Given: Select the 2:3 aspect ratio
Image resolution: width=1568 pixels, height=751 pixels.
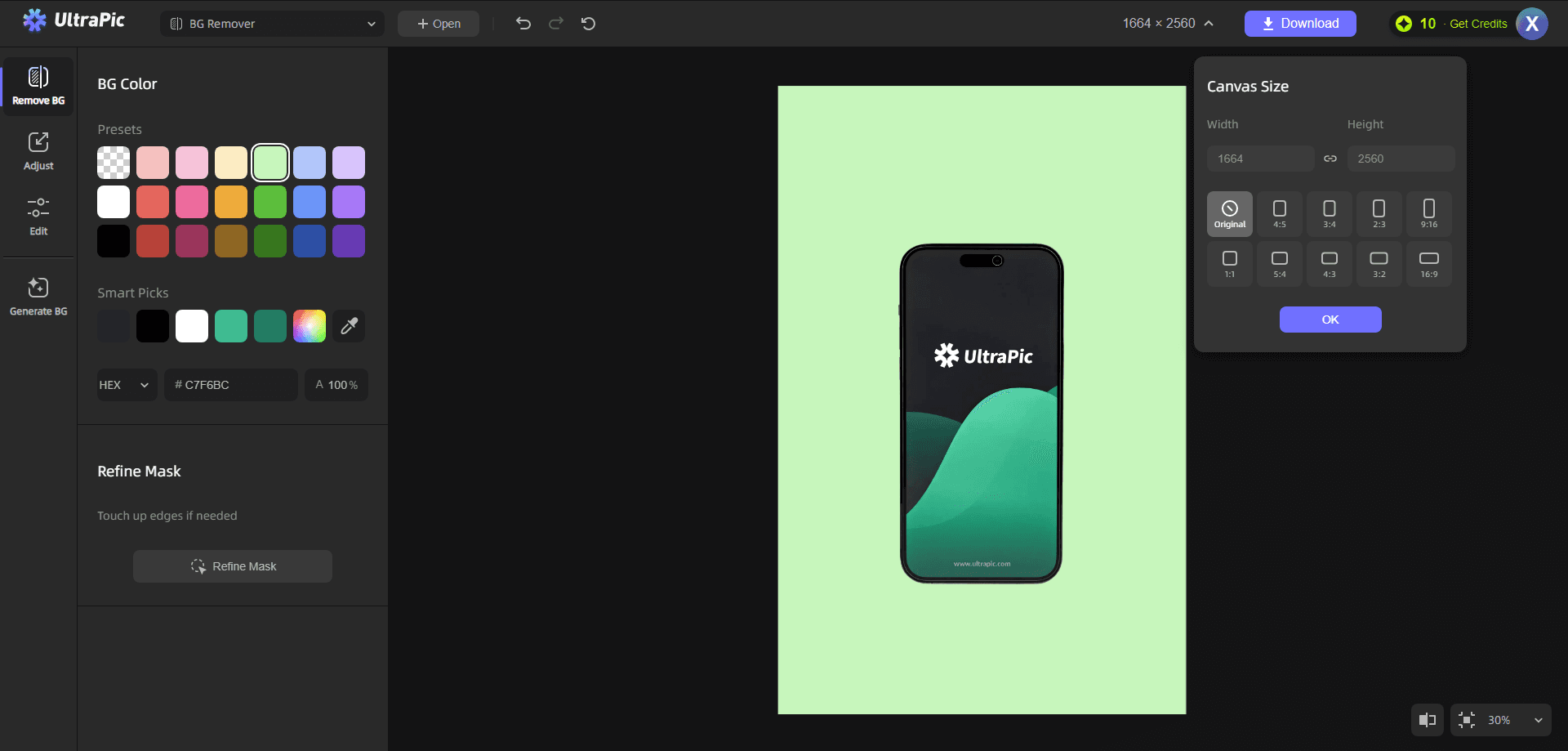Looking at the screenshot, I should pyautogui.click(x=1379, y=214).
